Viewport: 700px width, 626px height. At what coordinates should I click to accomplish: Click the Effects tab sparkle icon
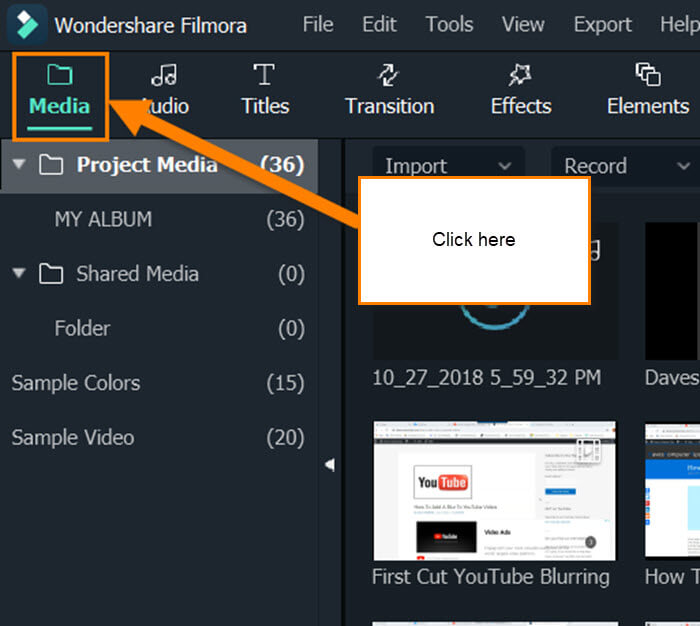point(520,75)
